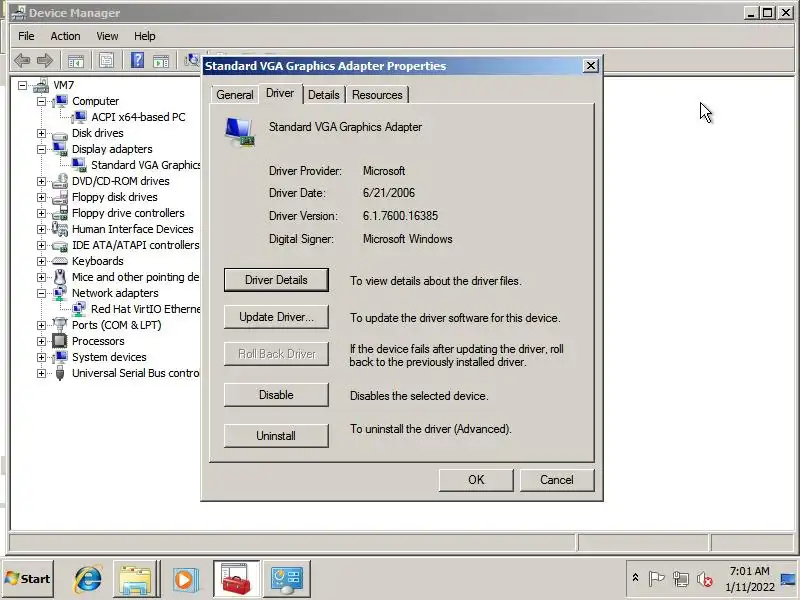
Task: Open the Properties toolbar icon in Device Manager
Action: click(106, 61)
